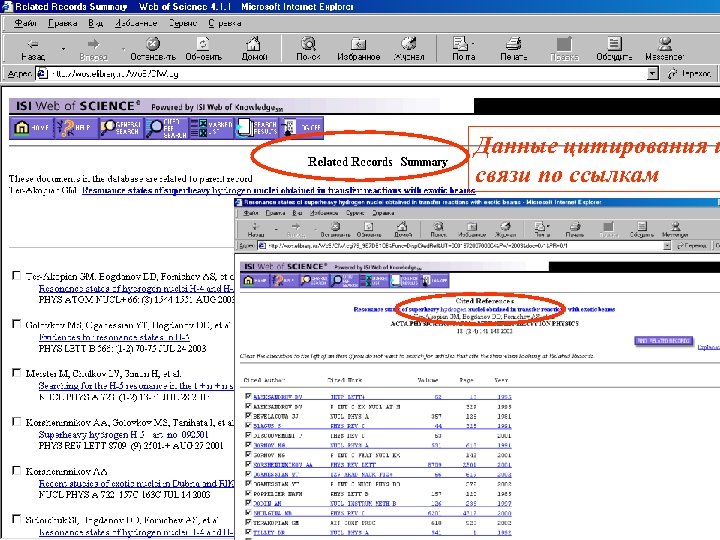Screen dimensions: 720x540
Task: Open the parent record link Resonance states of superheavy hydrogen nuclei
Action: (x=279, y=190)
